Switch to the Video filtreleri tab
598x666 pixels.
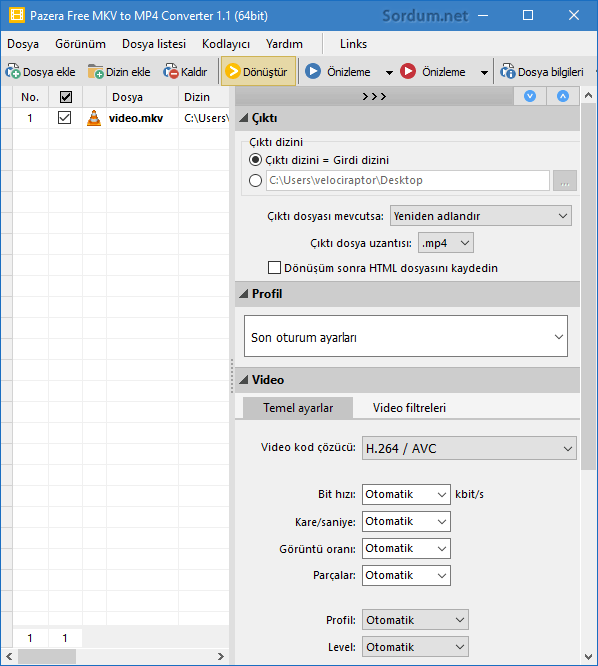409,408
